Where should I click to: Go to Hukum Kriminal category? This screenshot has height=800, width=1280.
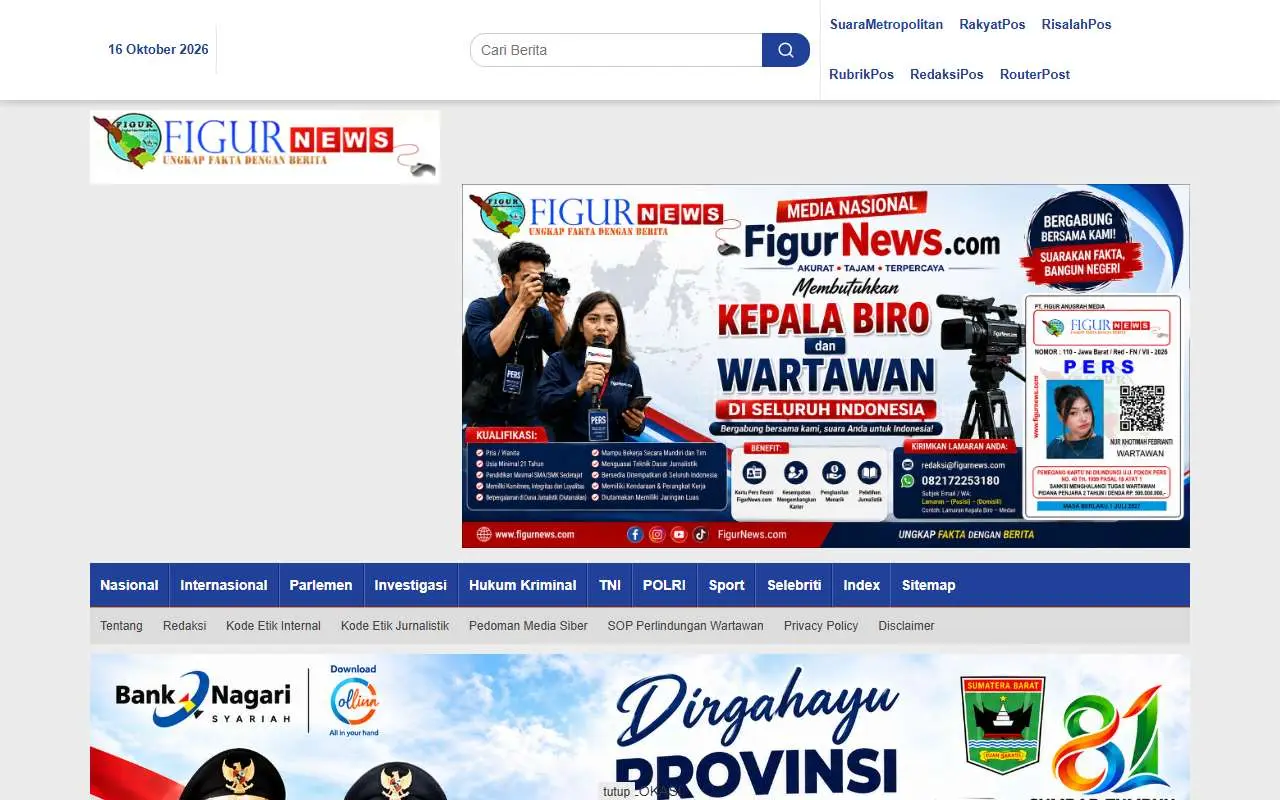coord(523,585)
